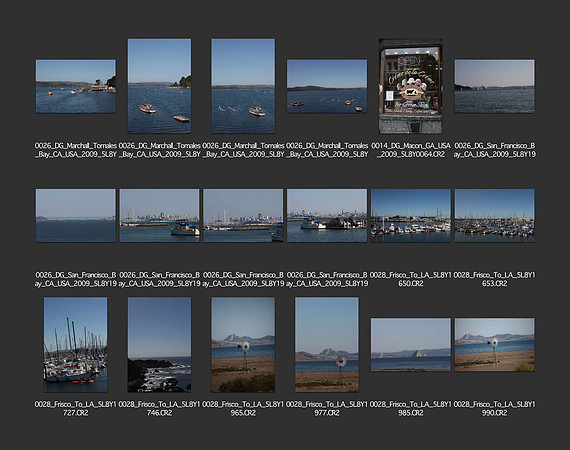Open windmill portrait thumbnail labeled 965.CR2

pyautogui.click(x=243, y=345)
